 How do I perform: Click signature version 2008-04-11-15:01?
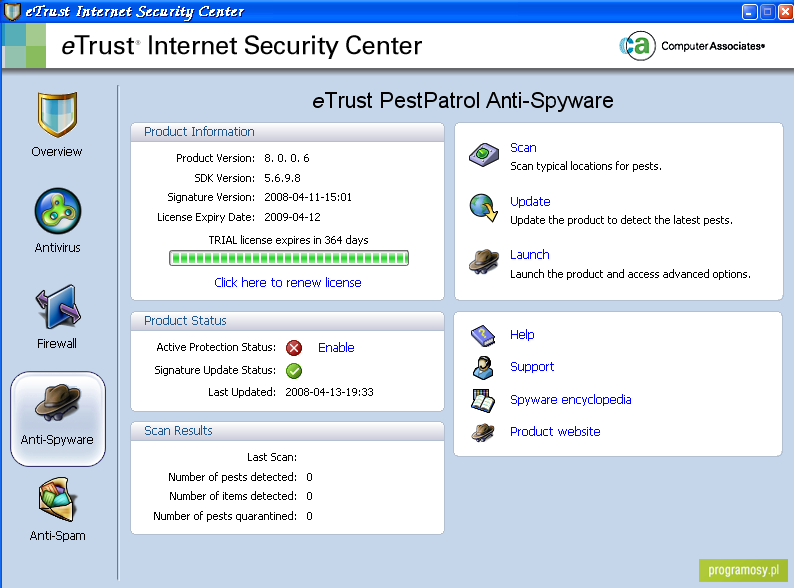308,197
